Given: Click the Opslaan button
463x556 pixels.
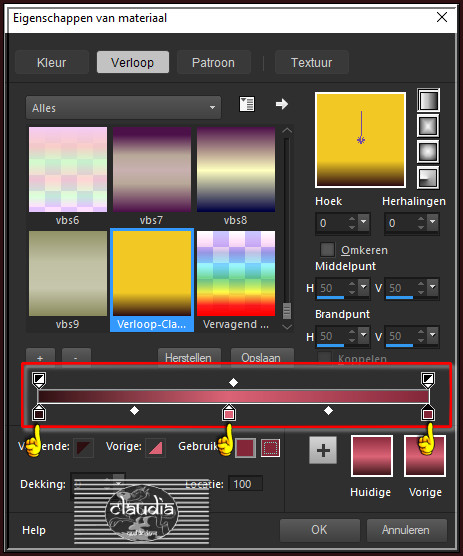Looking at the screenshot, I should tap(262, 356).
